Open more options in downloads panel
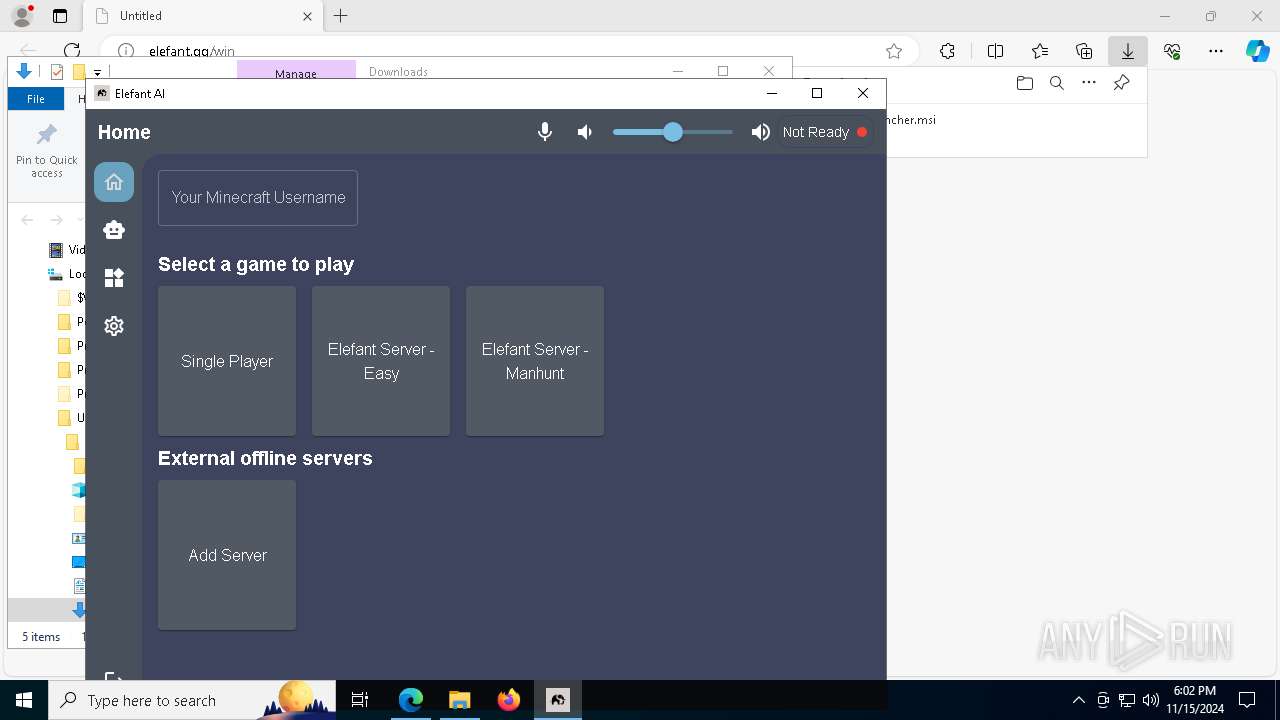The image size is (1280, 720). [1089, 83]
